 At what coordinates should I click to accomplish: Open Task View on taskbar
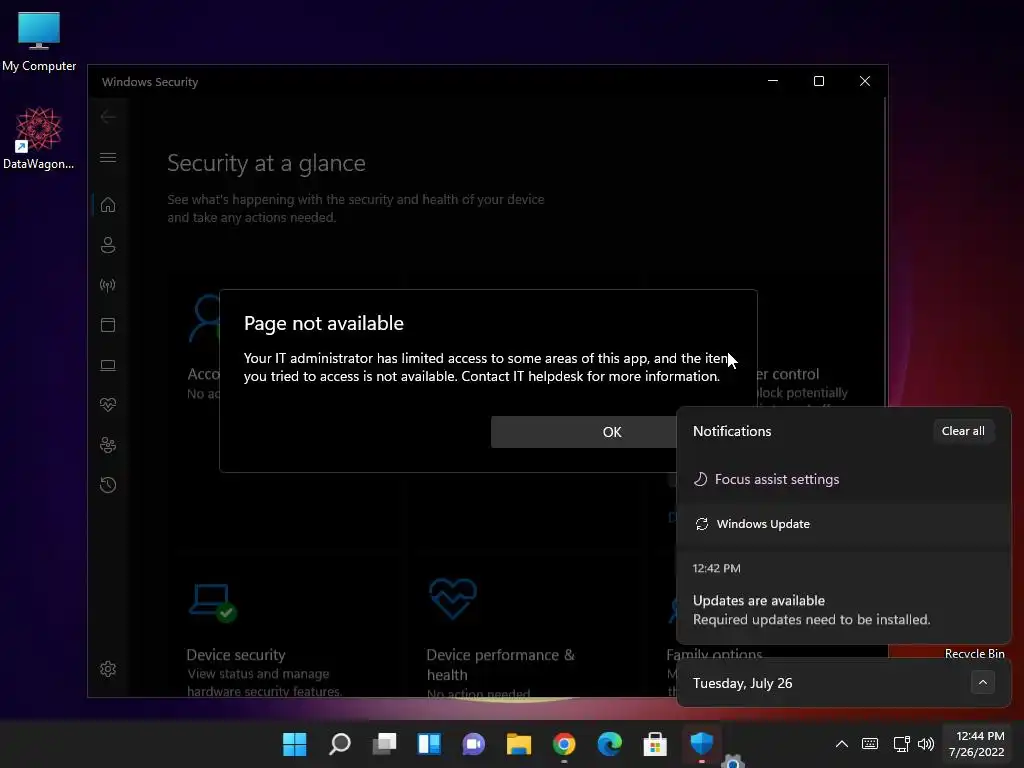tap(385, 743)
